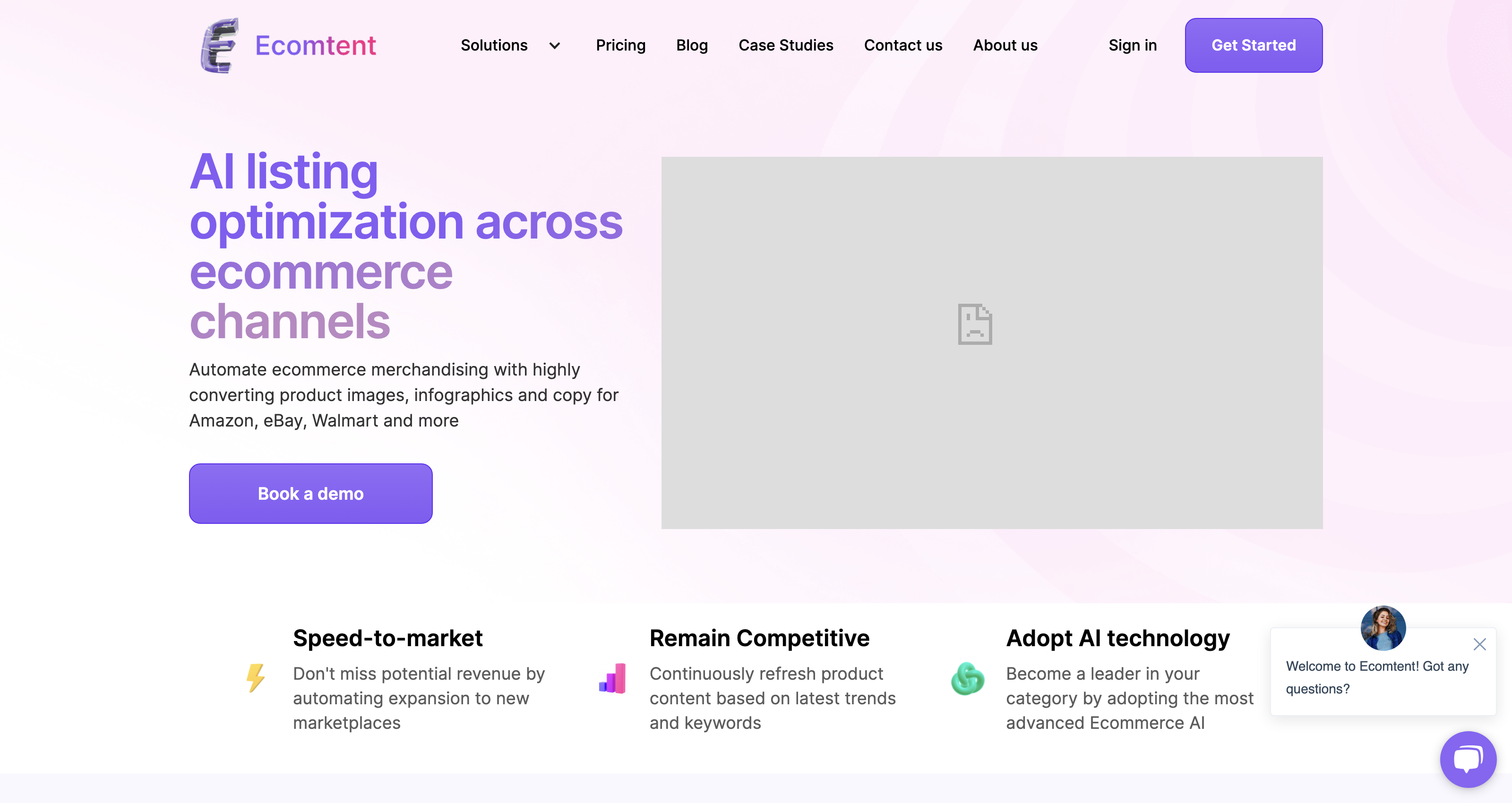Open the Case Studies link

785,45
